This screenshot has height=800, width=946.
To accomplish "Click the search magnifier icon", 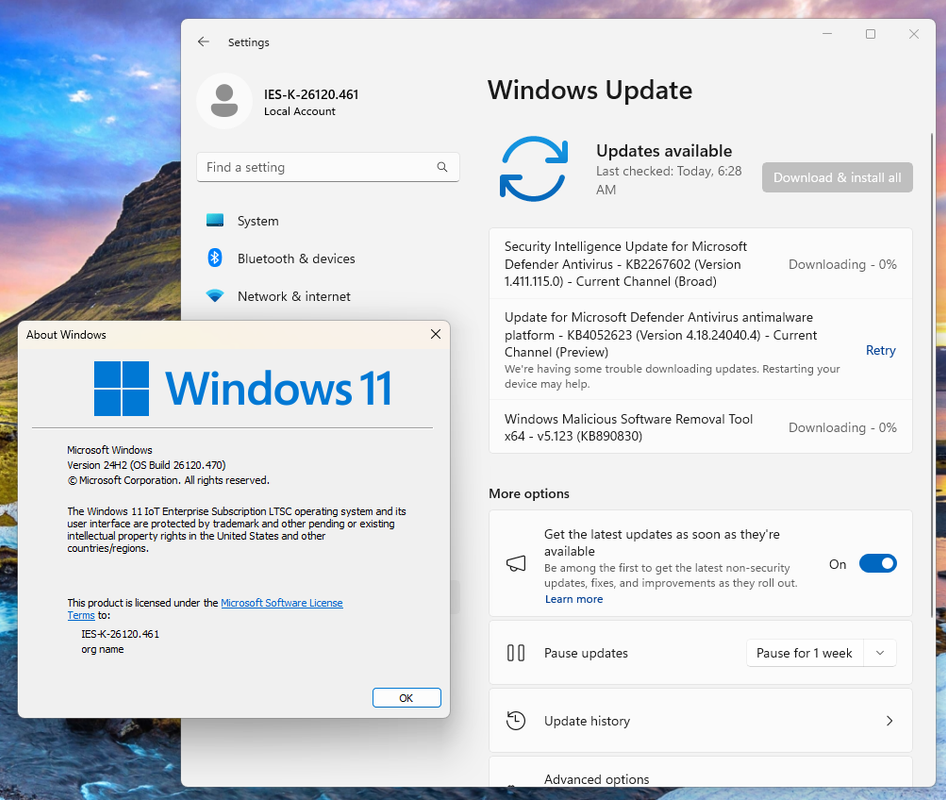I will click(442, 167).
